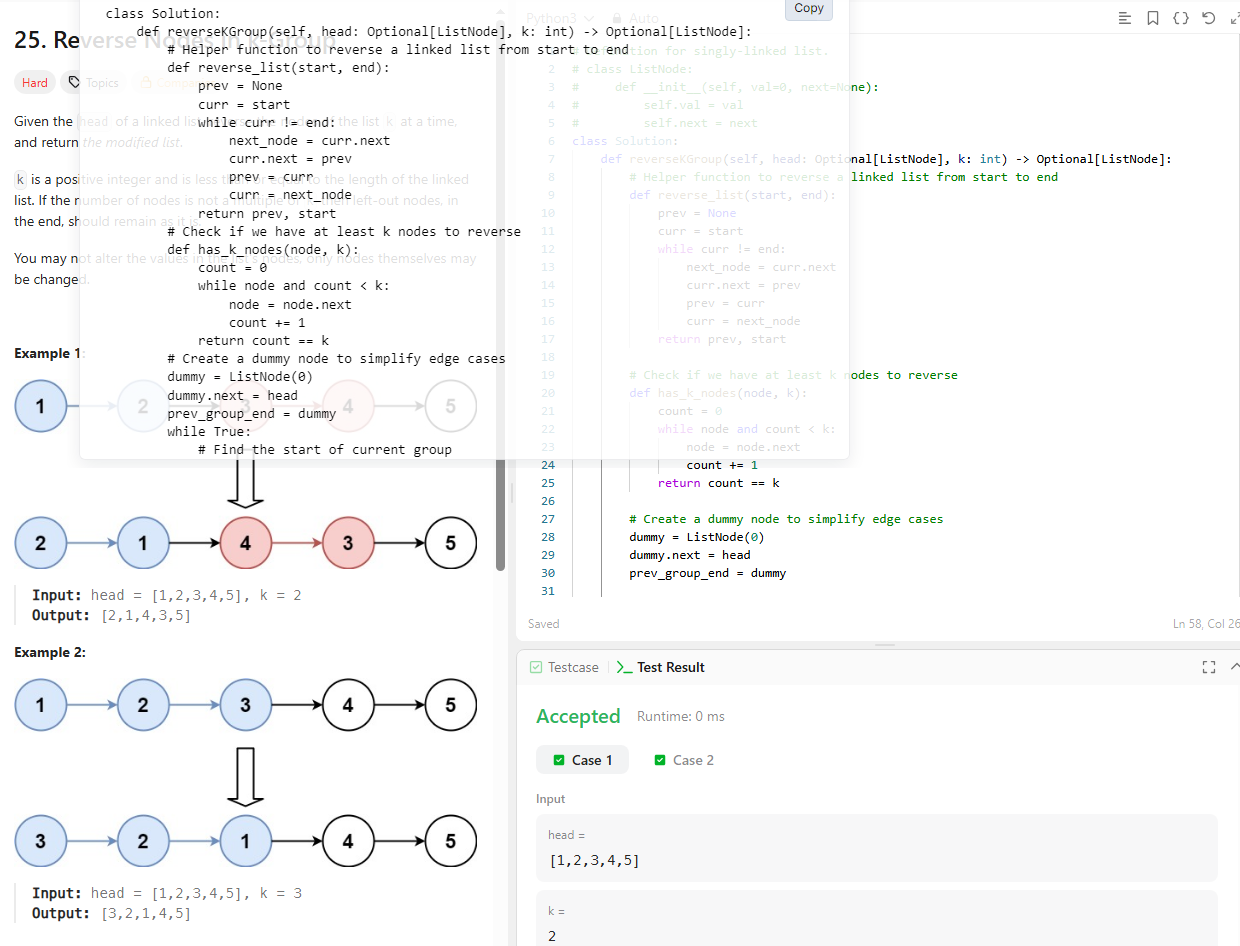Click the horizontal panel resize handle
1240x946 pixels.
coord(884,645)
